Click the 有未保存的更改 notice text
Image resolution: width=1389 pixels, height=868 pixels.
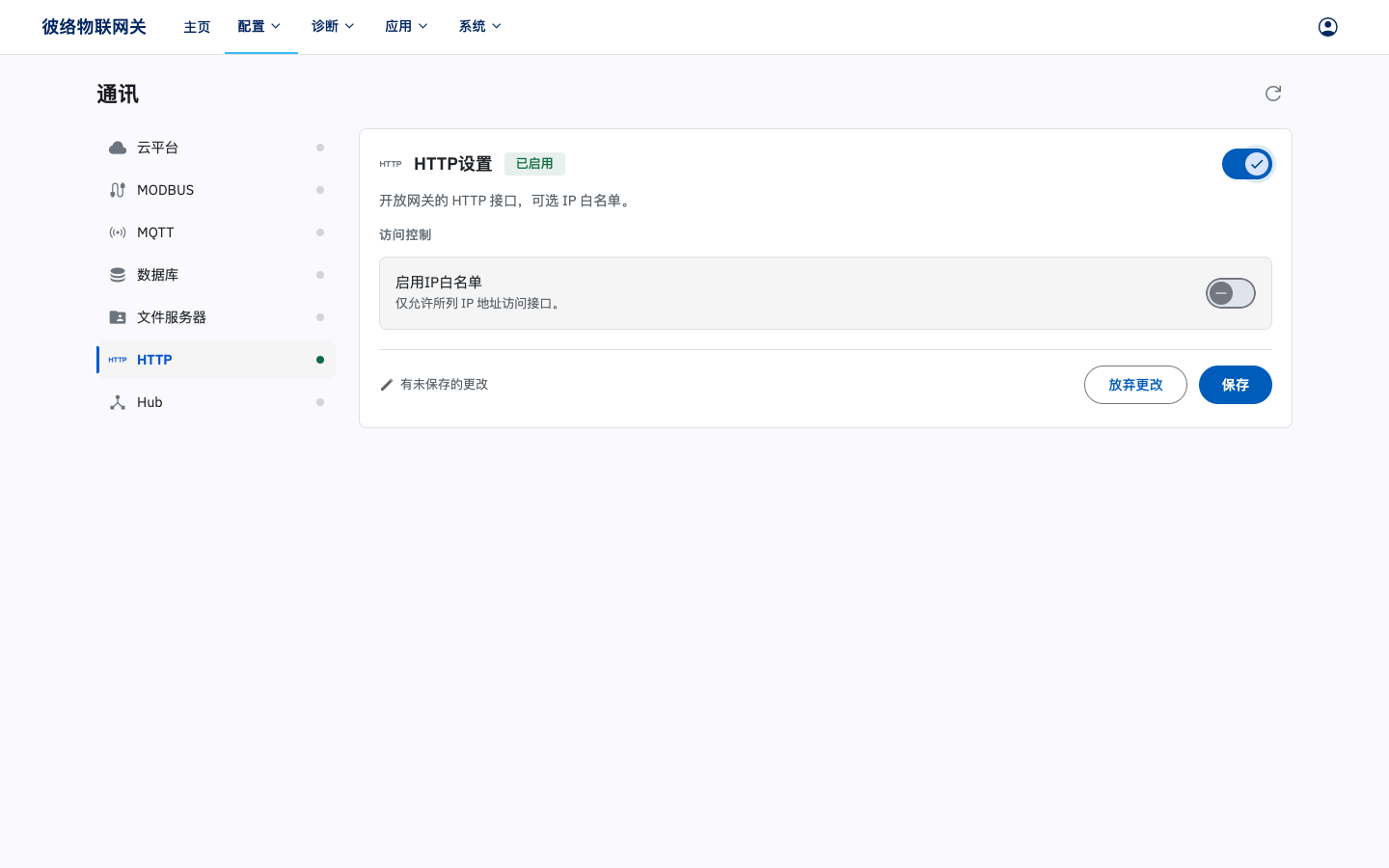[445, 385]
